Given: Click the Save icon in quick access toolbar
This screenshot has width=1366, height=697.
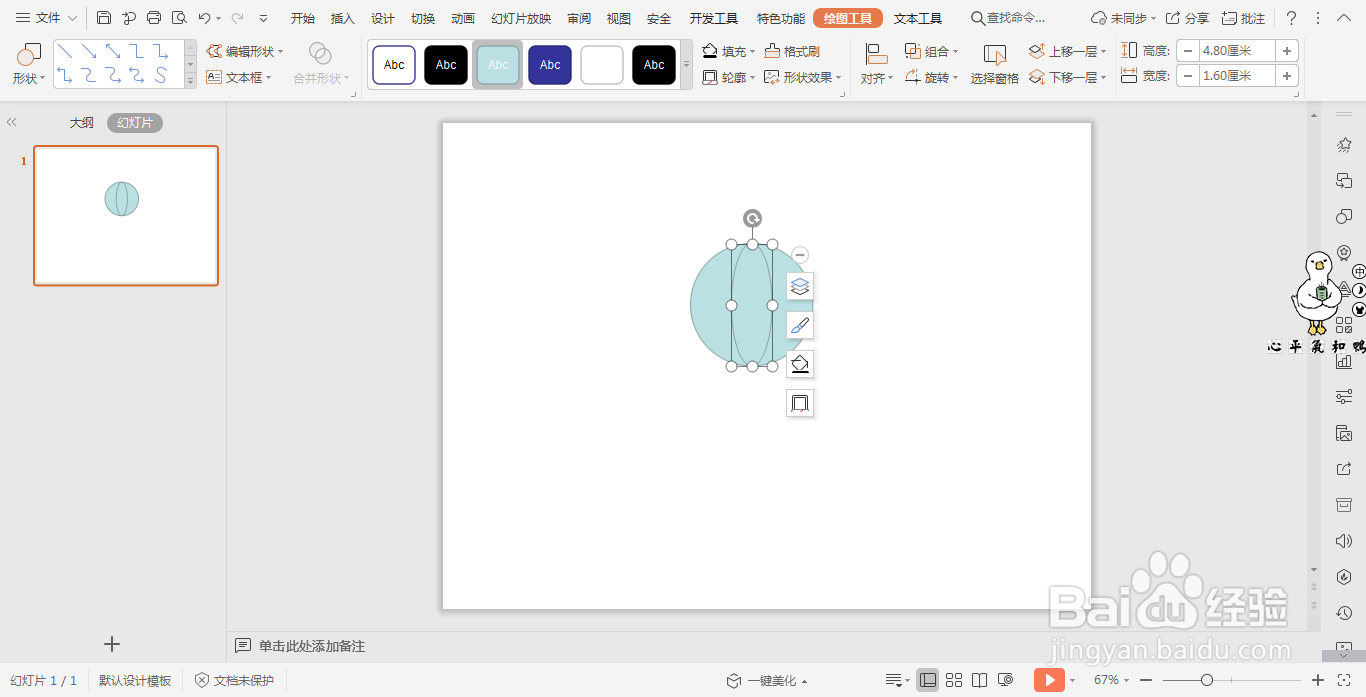Looking at the screenshot, I should click(x=104, y=18).
